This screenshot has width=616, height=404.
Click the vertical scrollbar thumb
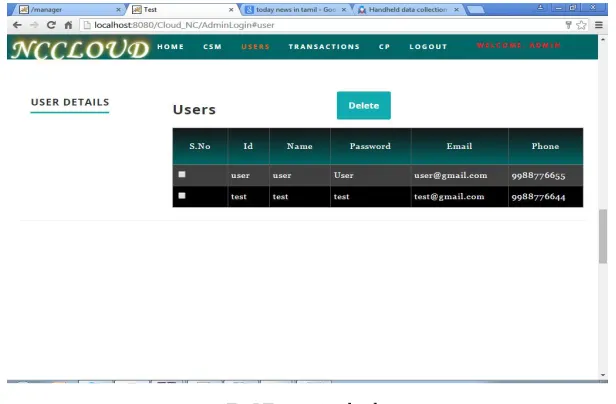point(603,236)
